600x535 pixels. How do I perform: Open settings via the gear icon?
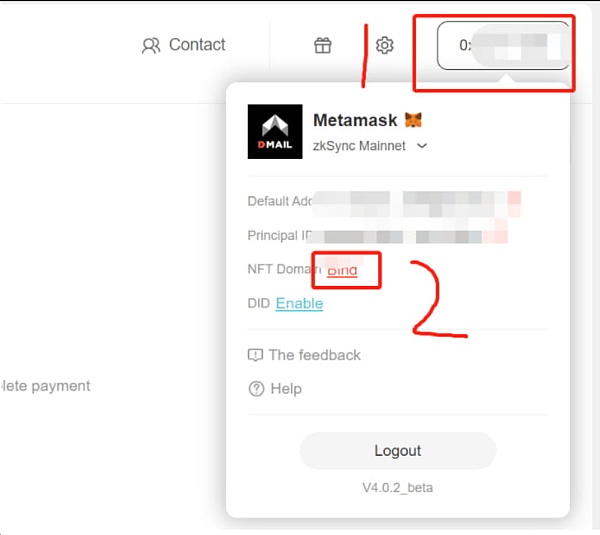click(384, 45)
